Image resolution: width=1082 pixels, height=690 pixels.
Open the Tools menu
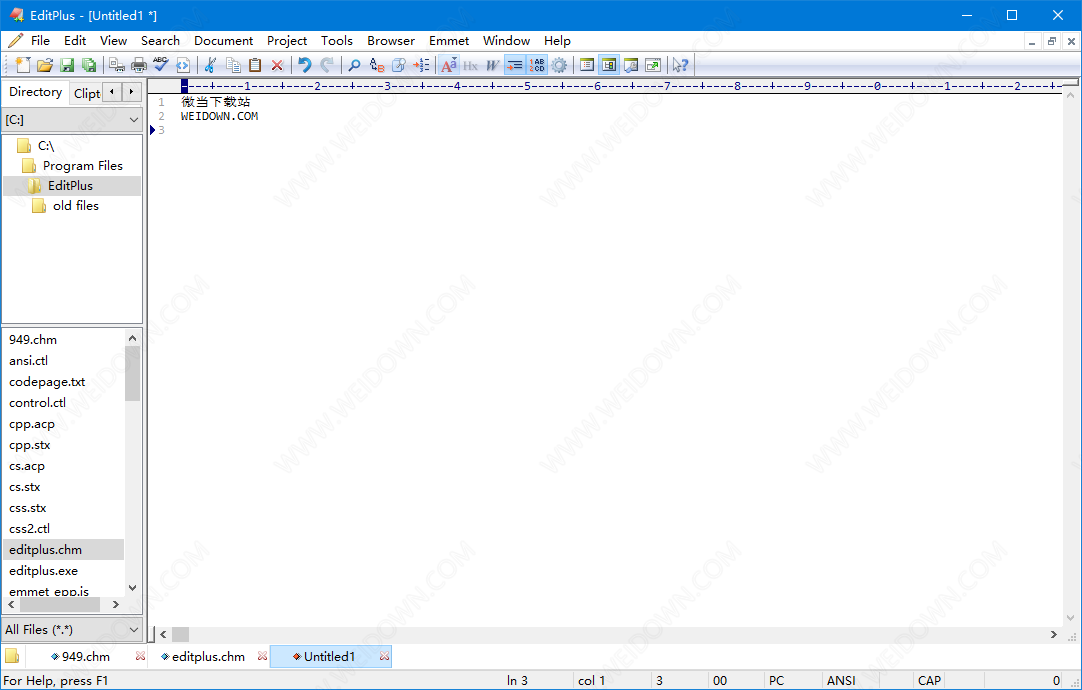(x=337, y=41)
